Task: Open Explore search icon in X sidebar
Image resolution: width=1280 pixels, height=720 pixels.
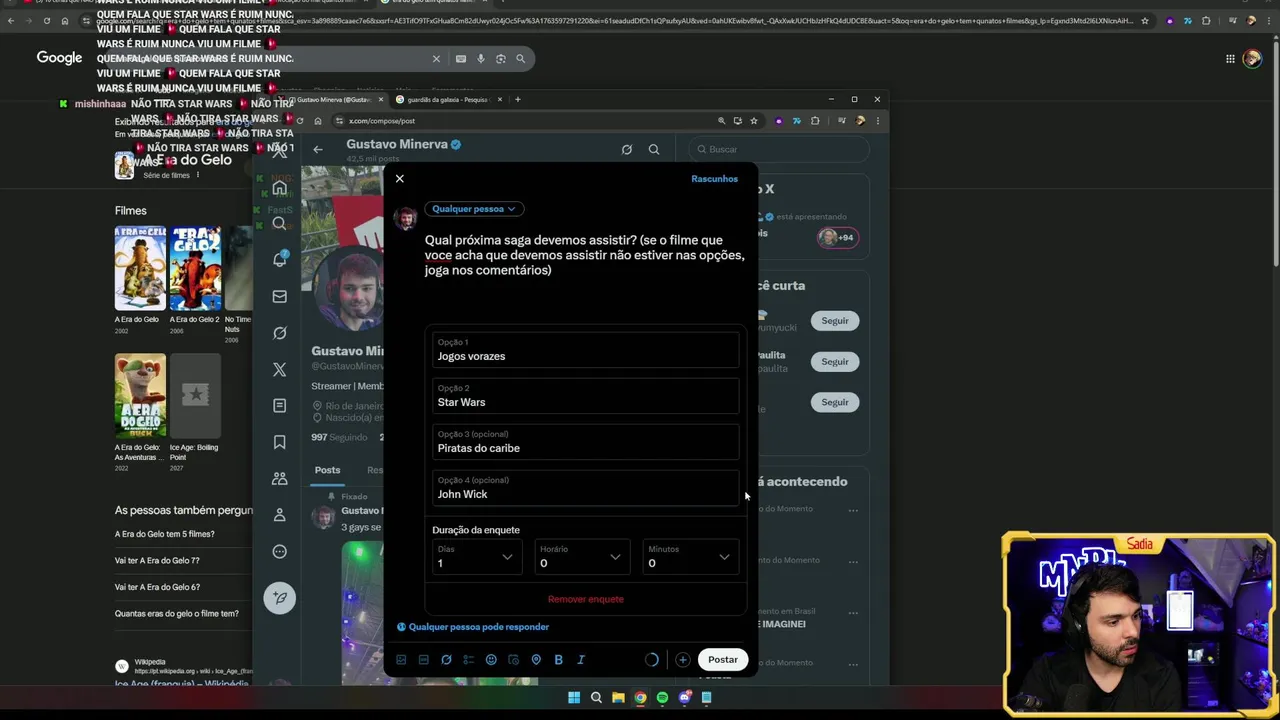Action: (280, 223)
